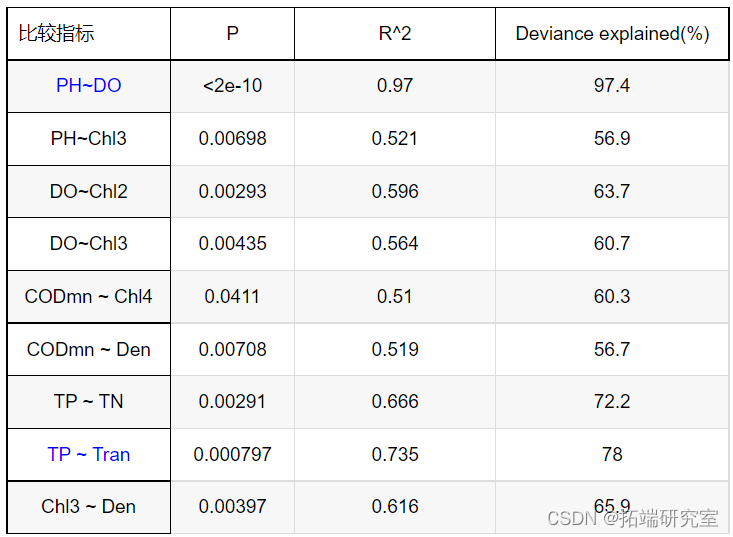The height and width of the screenshot is (537, 733).
Task: Select the TP ~ TN row label
Action: coord(88,401)
